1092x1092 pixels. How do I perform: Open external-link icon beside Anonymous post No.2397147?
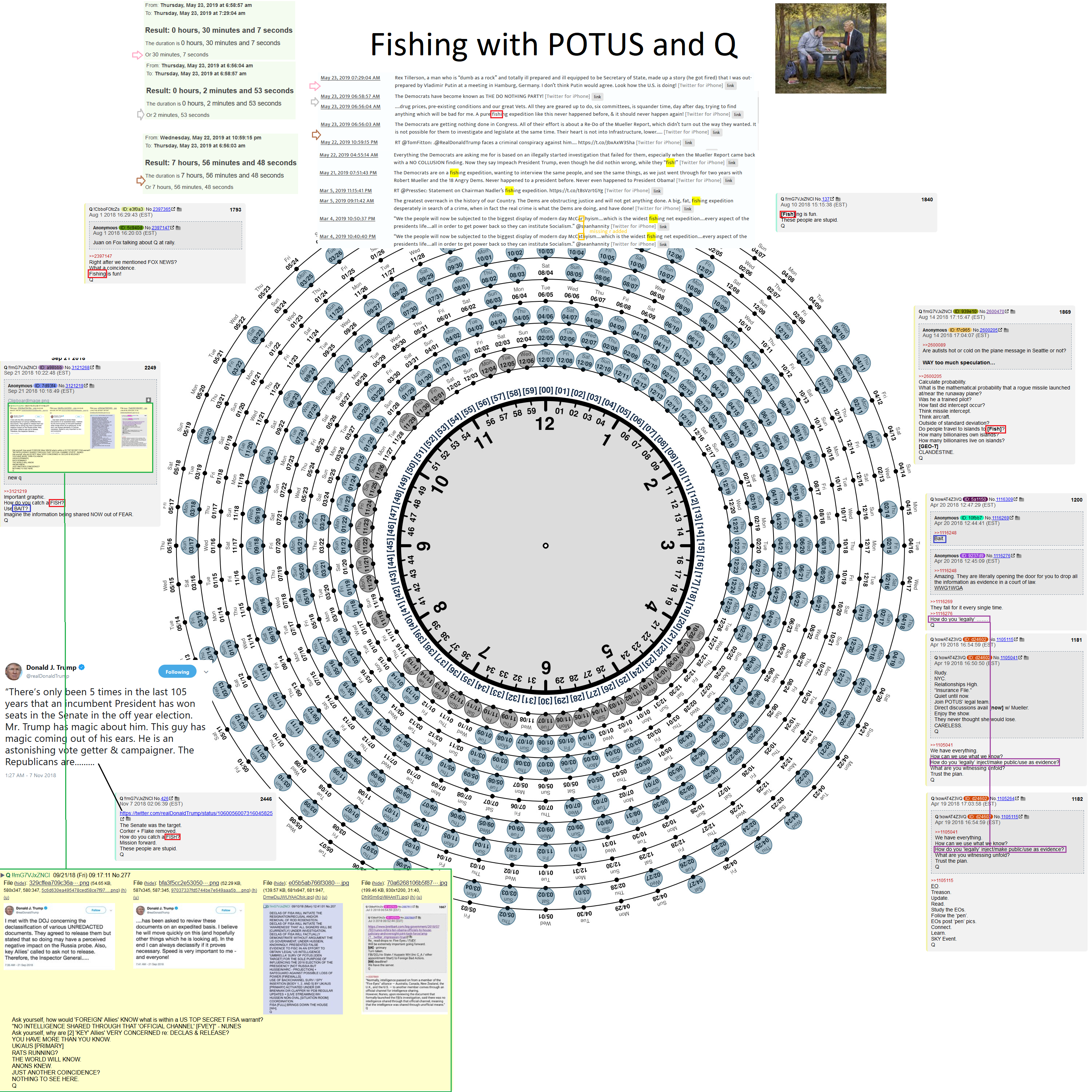pyautogui.click(x=172, y=228)
